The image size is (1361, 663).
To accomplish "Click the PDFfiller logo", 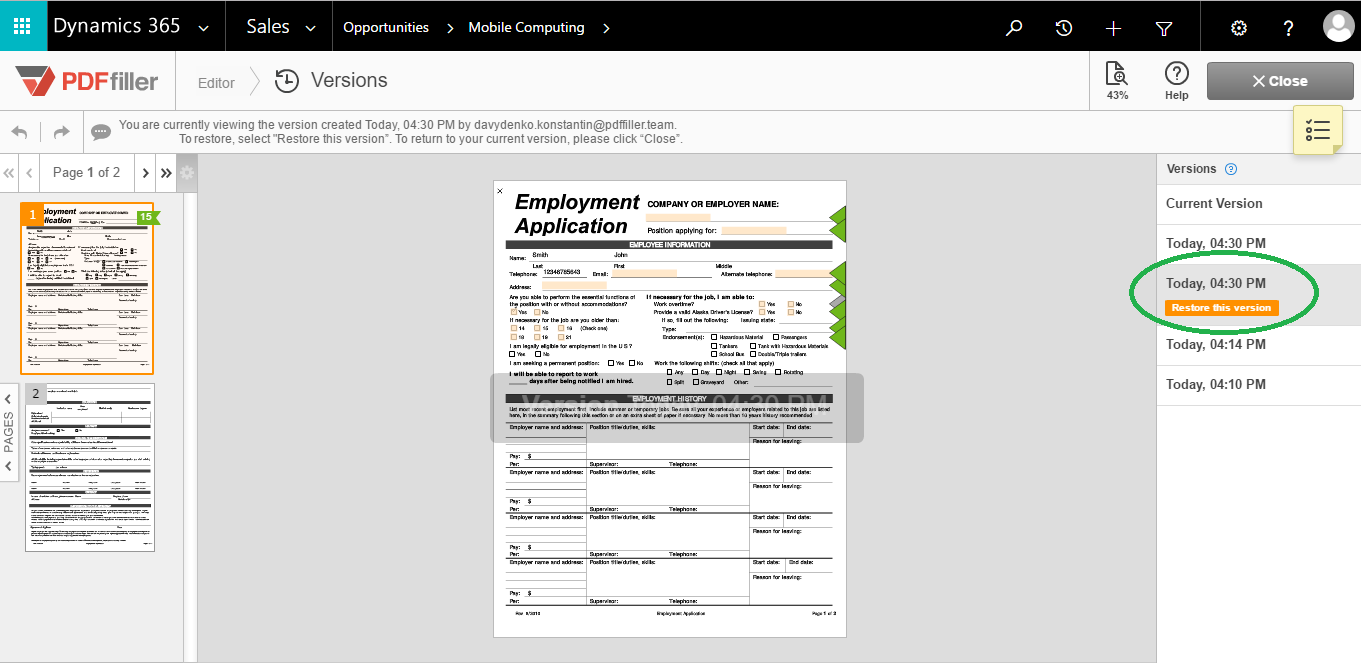I will (87, 81).
